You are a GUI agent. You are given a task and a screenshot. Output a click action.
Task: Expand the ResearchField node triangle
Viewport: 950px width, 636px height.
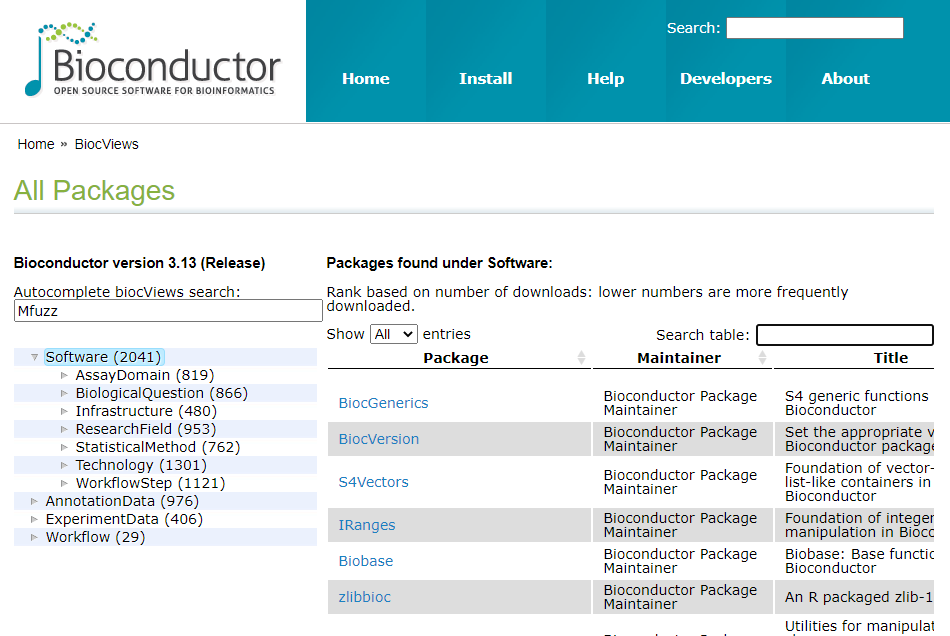(x=64, y=429)
